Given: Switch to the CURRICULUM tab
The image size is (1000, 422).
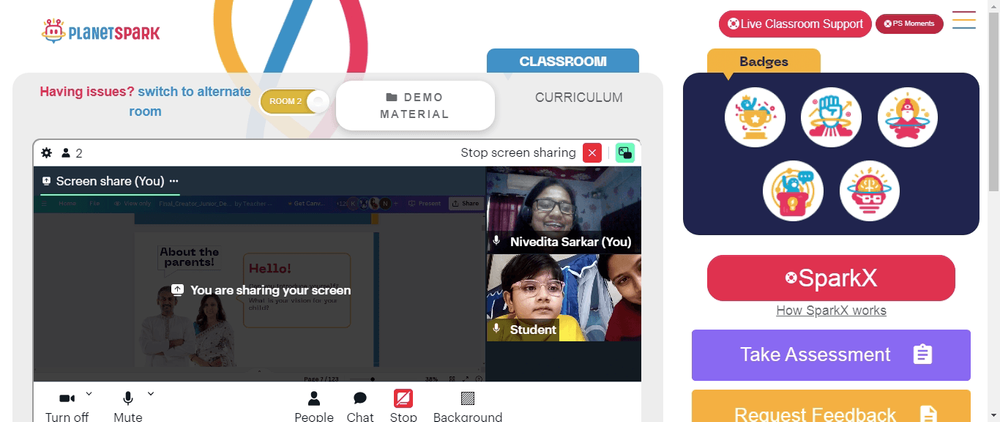Looking at the screenshot, I should click(x=578, y=98).
